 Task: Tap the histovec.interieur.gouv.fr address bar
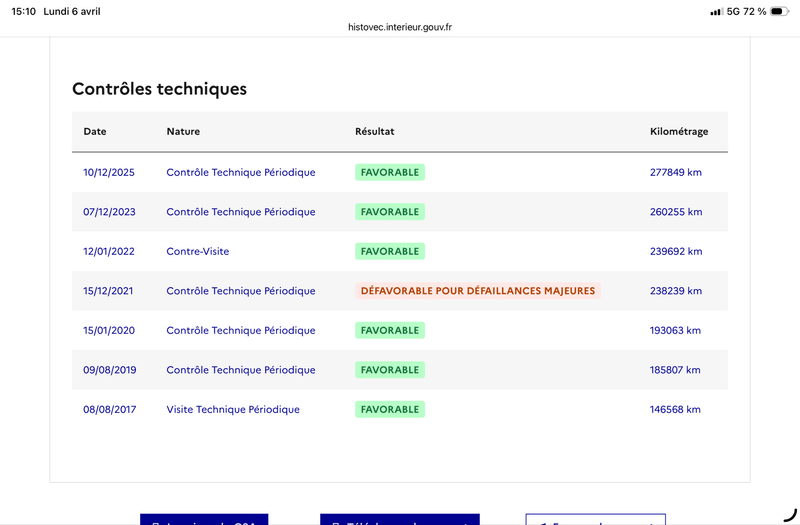click(x=400, y=27)
